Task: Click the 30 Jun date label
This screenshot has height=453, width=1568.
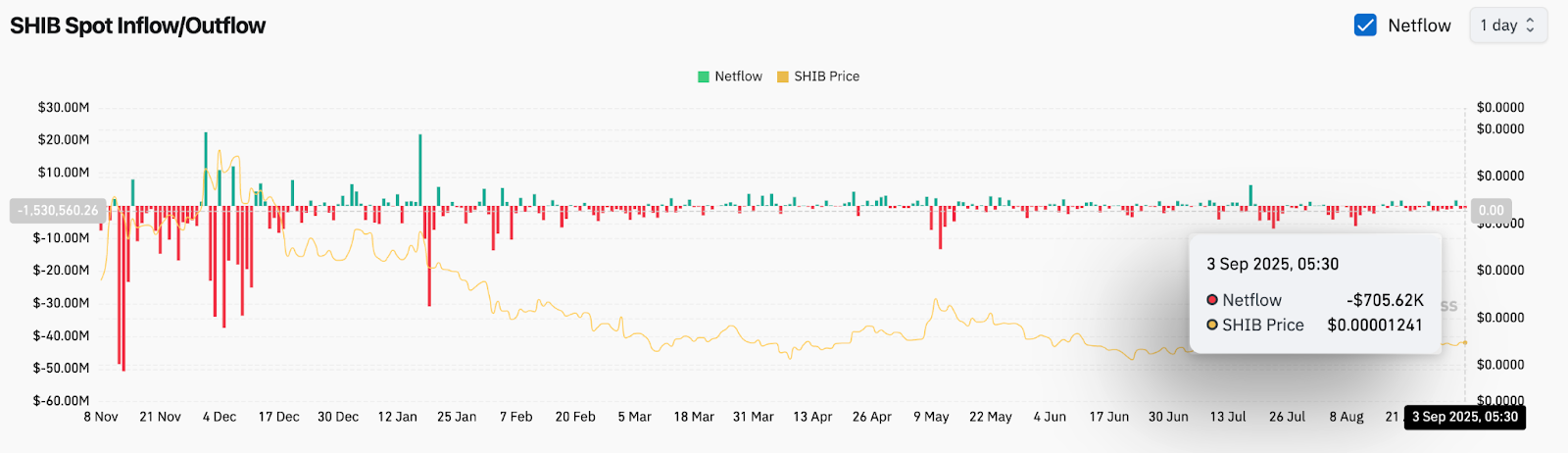Action: tap(1168, 417)
